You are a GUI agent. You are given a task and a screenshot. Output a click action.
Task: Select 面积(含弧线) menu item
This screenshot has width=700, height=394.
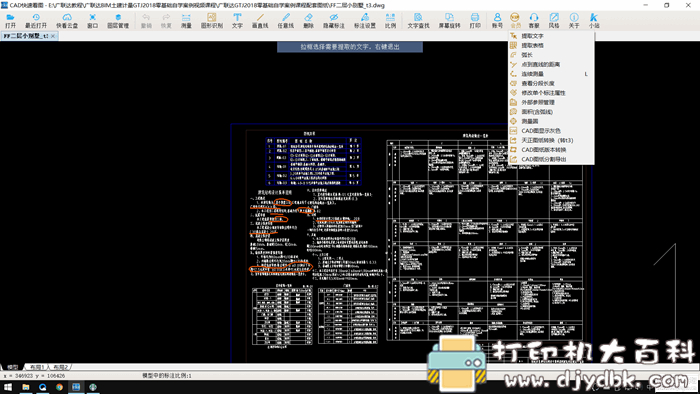[551, 112]
